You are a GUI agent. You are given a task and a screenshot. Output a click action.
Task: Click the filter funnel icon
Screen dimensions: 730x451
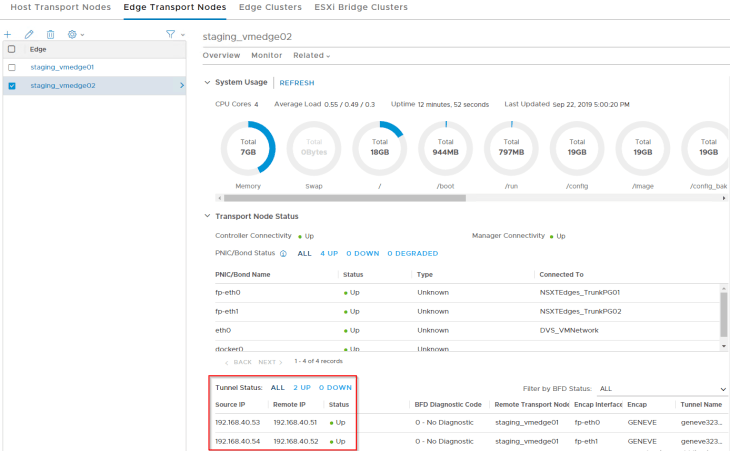tap(172, 34)
